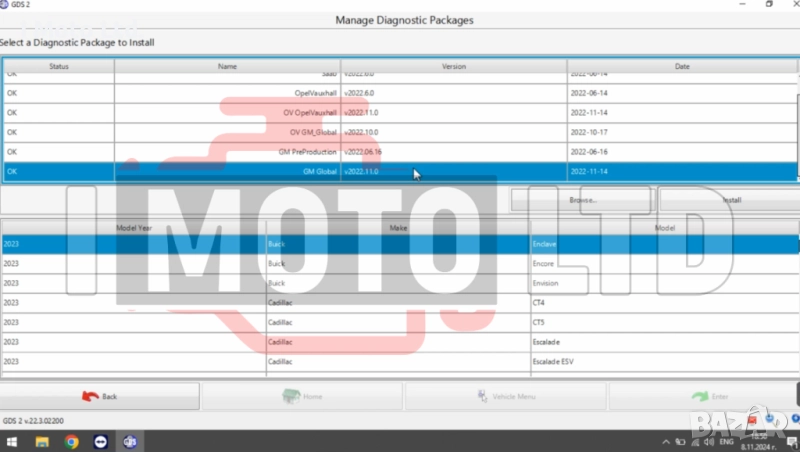
Task: Click the taskbar clock and date
Action: [758, 442]
